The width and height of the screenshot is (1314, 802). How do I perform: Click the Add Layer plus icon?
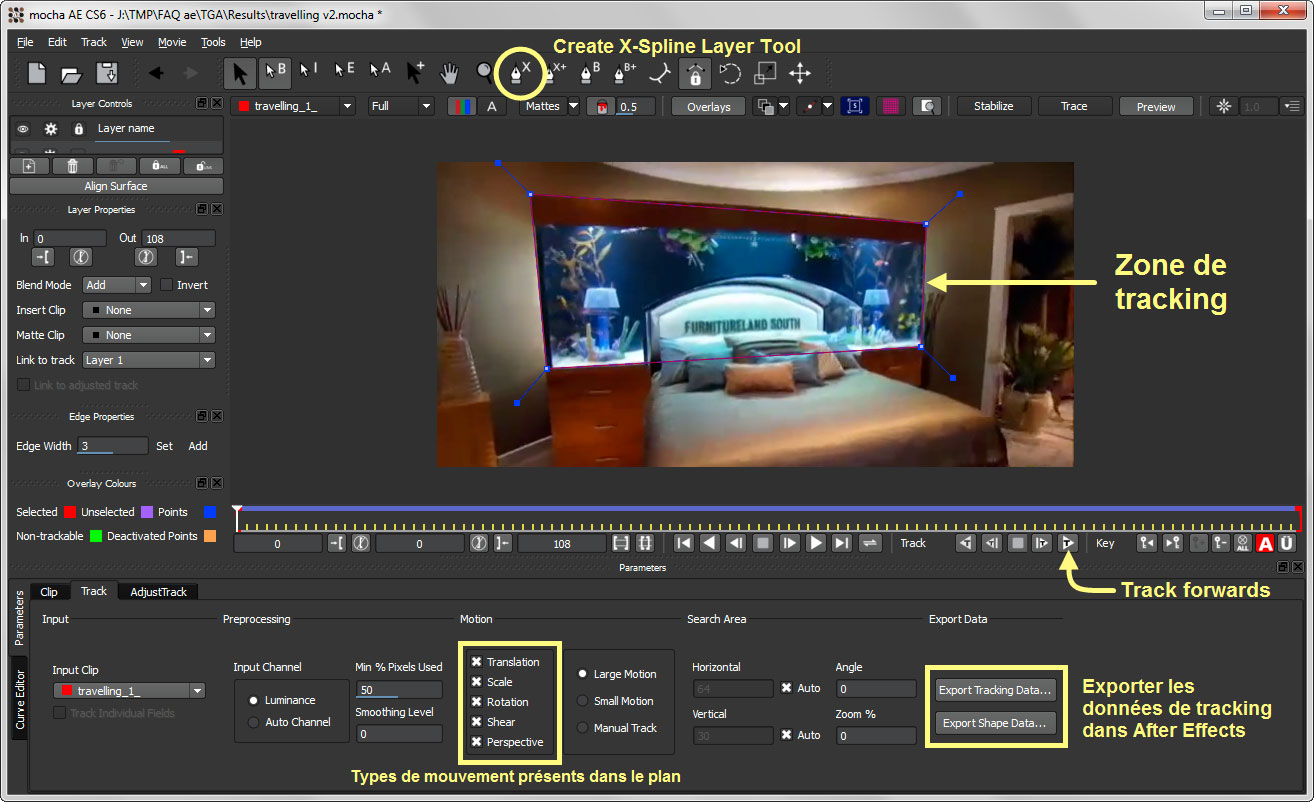click(29, 166)
